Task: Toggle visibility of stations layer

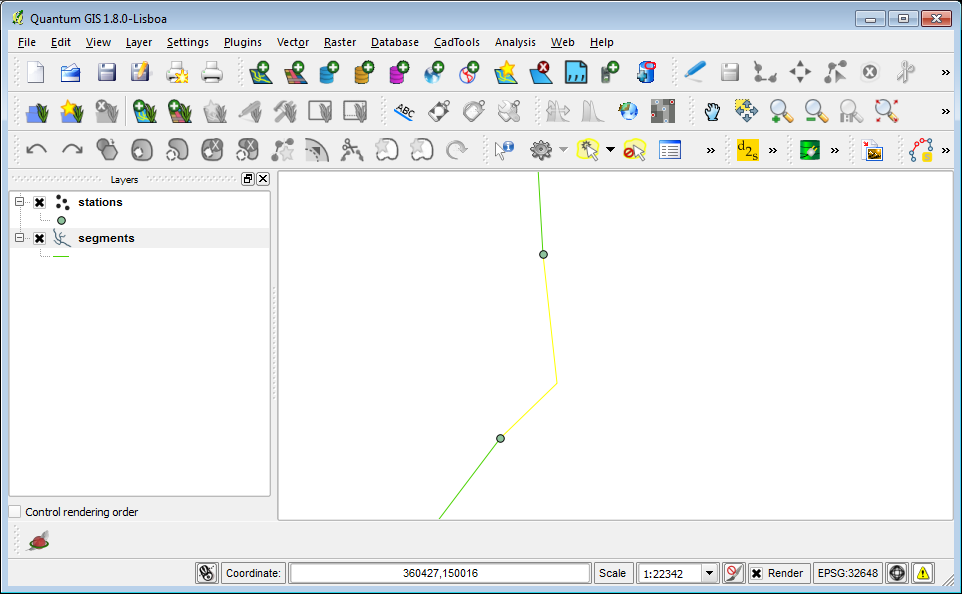Action: click(40, 202)
